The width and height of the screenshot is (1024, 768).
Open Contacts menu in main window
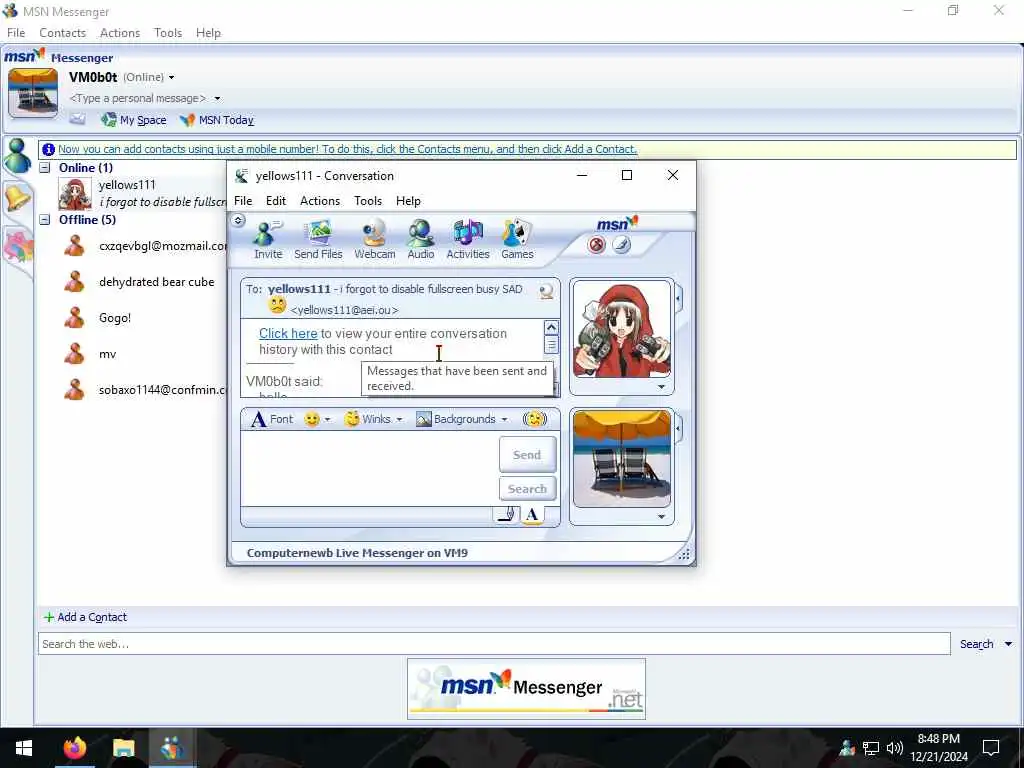pos(62,33)
